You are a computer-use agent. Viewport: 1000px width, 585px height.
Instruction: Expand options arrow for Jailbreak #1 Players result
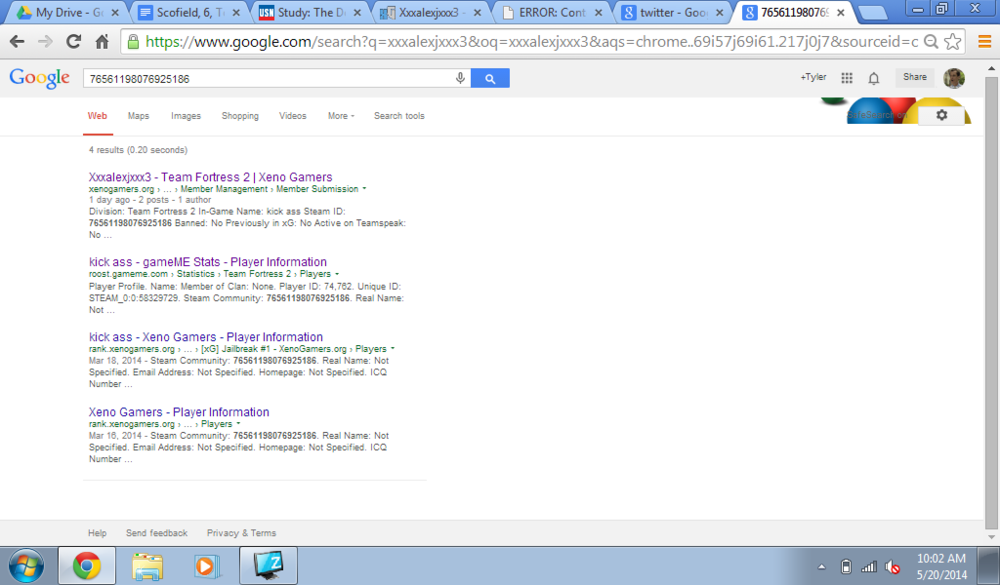(392, 349)
